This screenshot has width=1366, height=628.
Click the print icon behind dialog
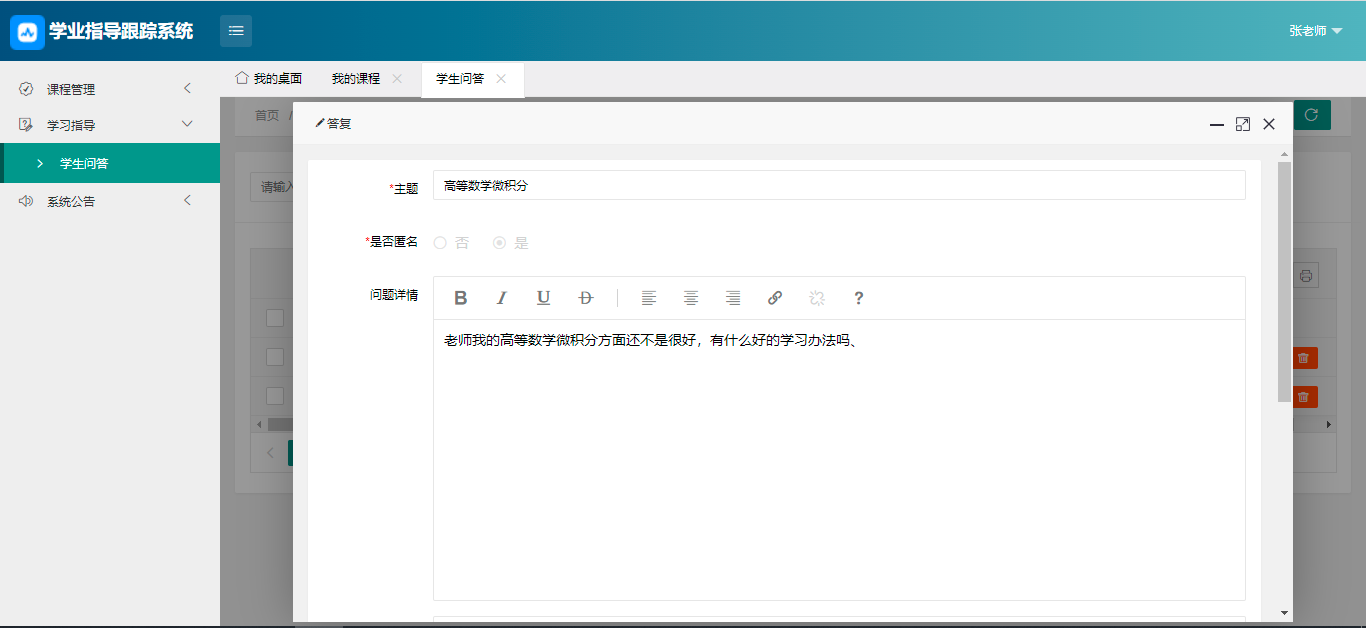tap(1306, 276)
